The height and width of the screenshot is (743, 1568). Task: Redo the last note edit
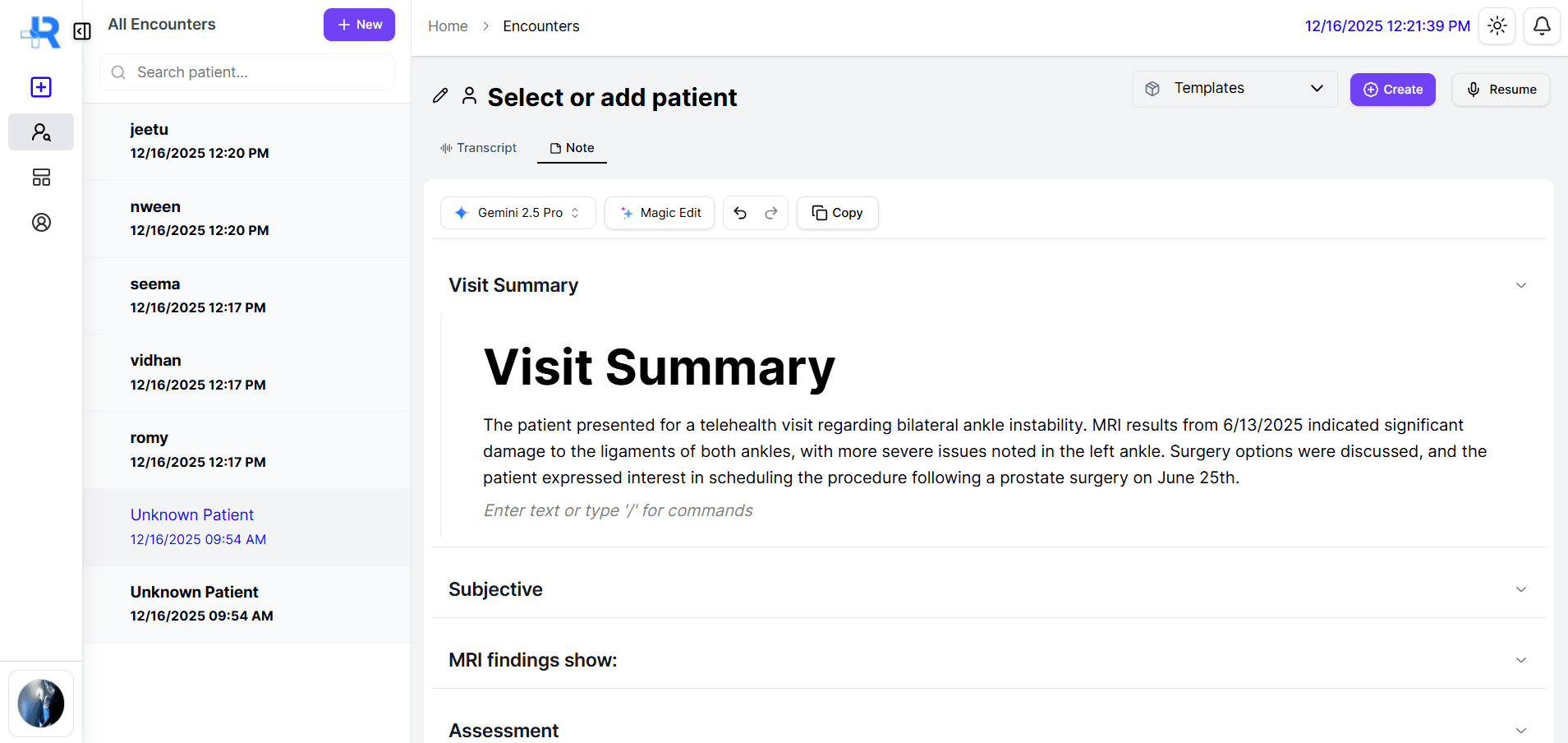pos(770,212)
